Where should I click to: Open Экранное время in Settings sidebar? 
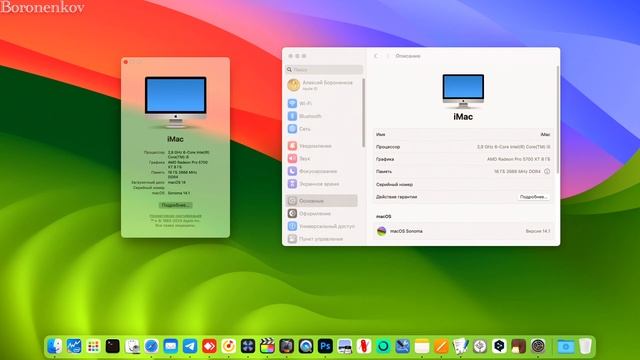322,184
